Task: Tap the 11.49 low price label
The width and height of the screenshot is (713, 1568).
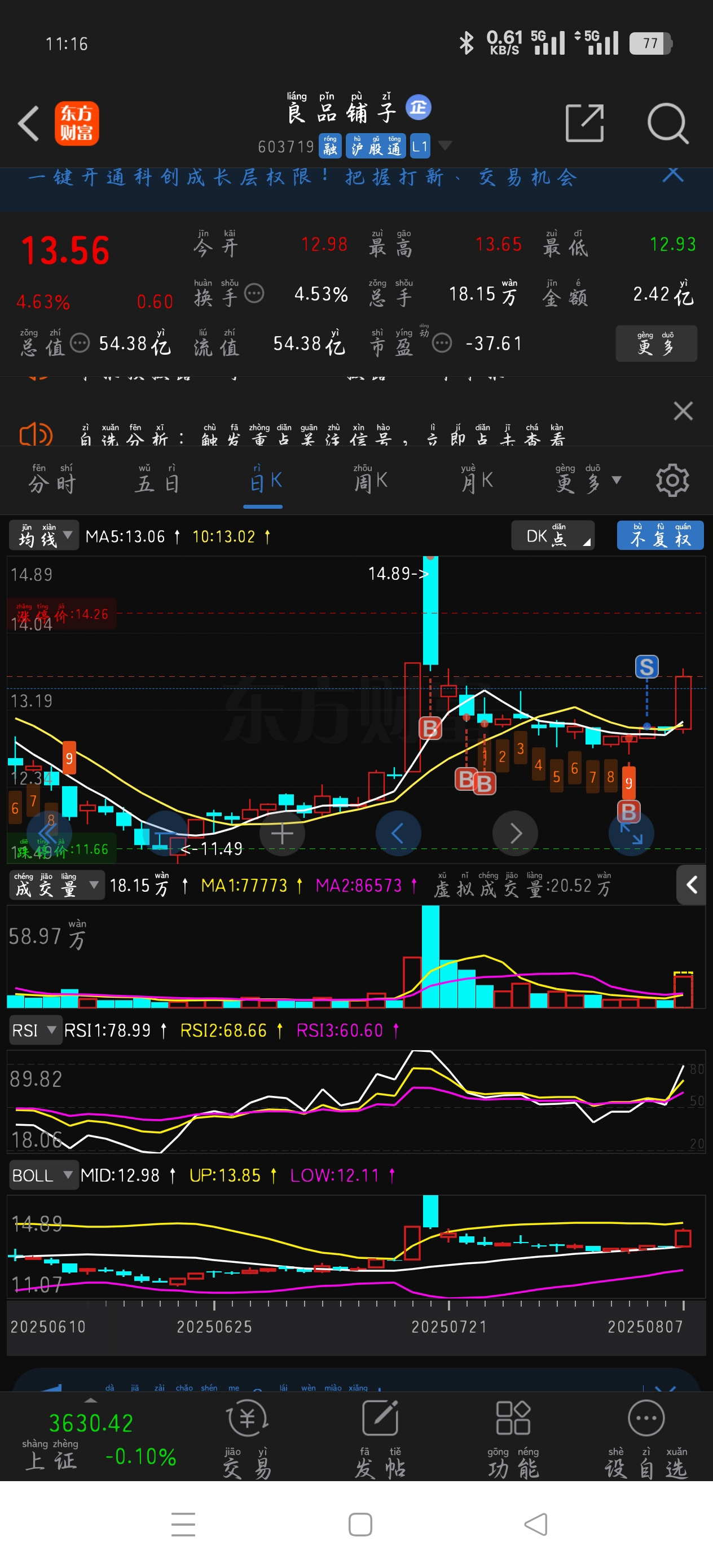Action: tap(212, 848)
